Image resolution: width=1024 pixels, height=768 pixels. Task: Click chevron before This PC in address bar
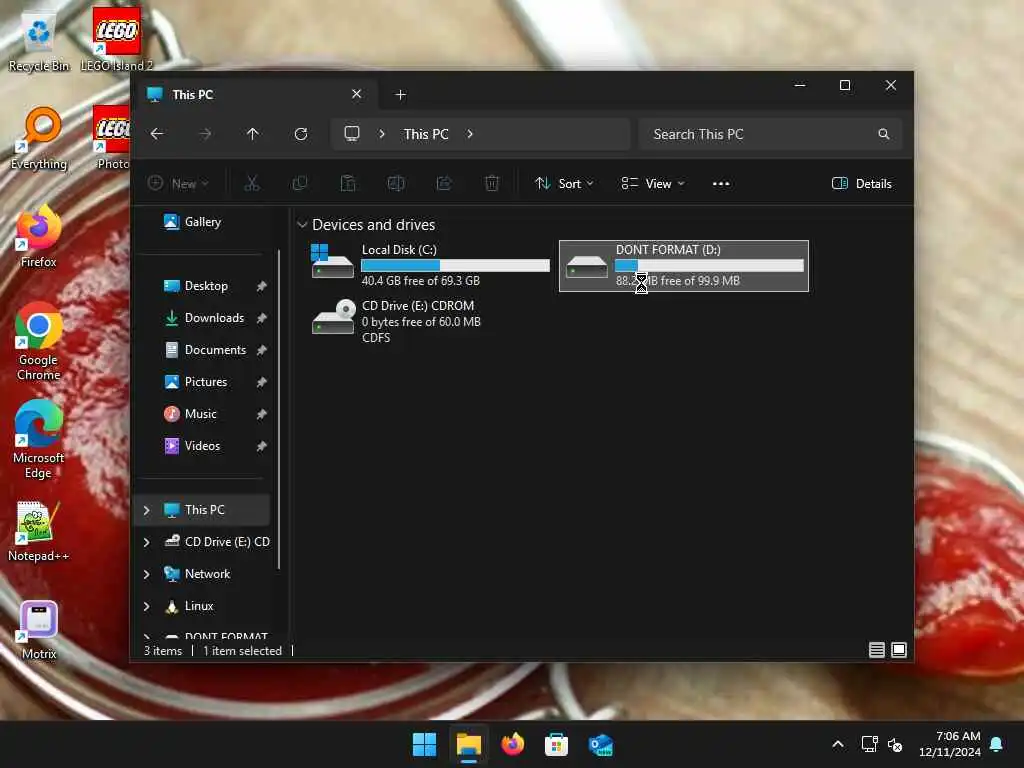381,134
